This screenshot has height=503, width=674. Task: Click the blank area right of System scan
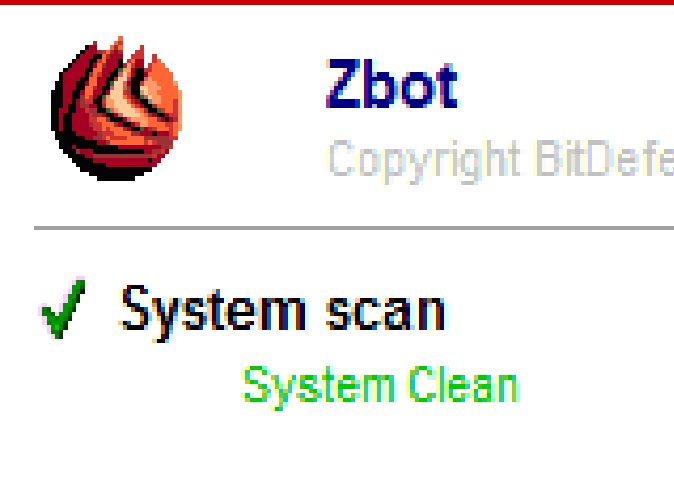559,313
